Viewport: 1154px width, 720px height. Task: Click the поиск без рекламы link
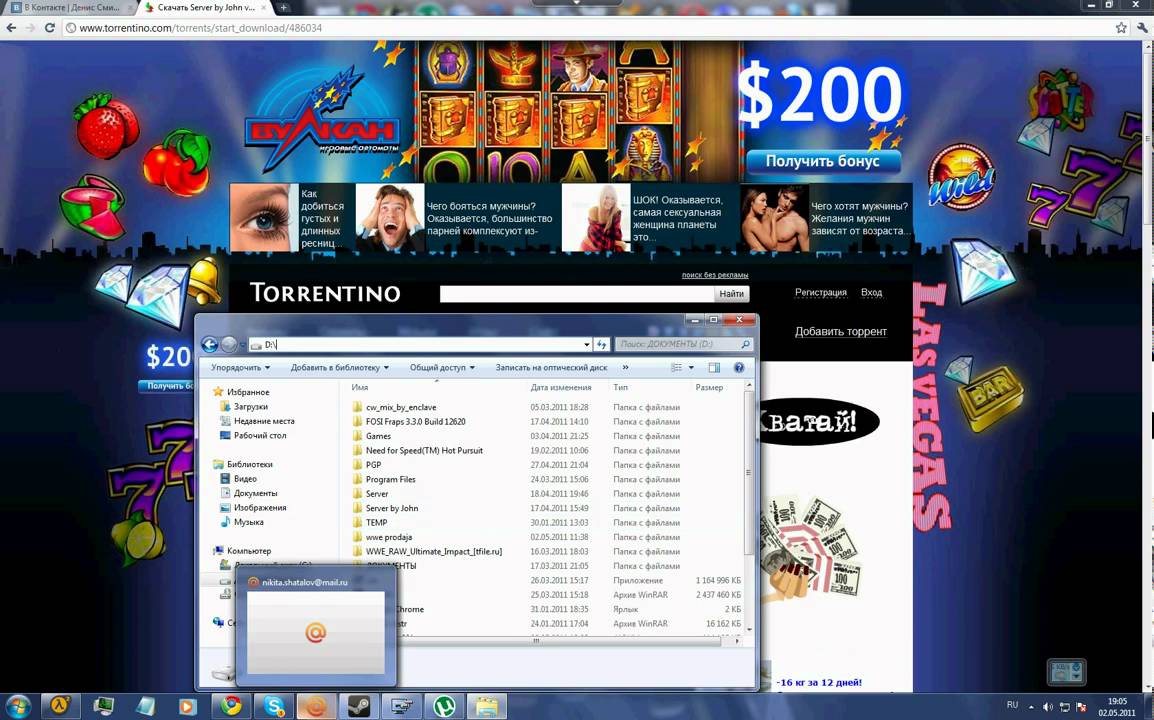715,275
